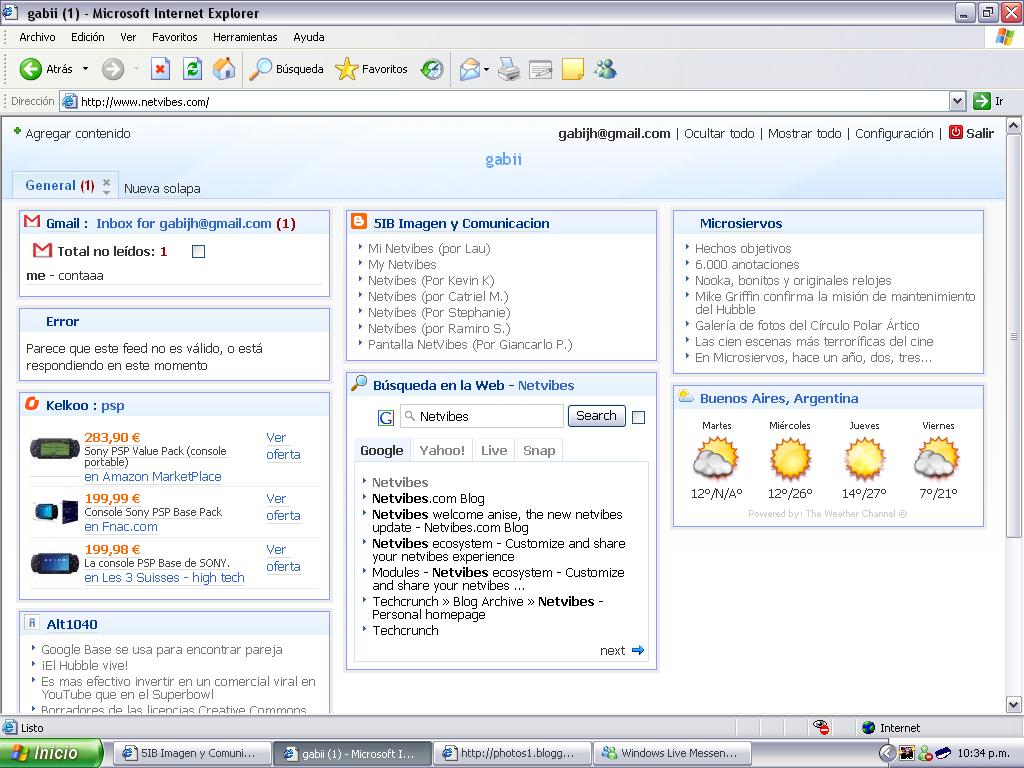Viewport: 1024px width, 768px height.
Task: Open the Back button history dropdown arrow
Action: pos(85,69)
